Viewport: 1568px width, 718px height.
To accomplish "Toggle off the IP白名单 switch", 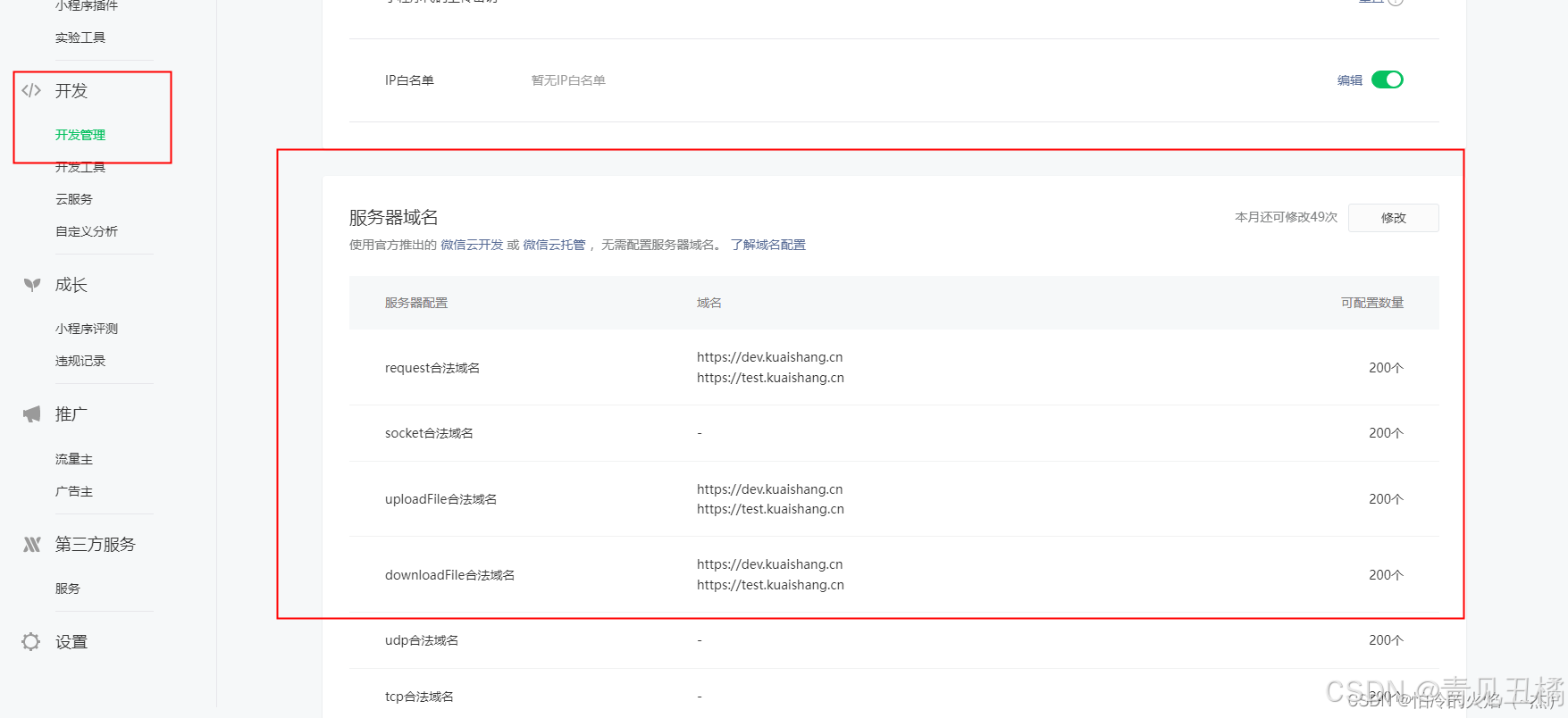I will (x=1387, y=80).
